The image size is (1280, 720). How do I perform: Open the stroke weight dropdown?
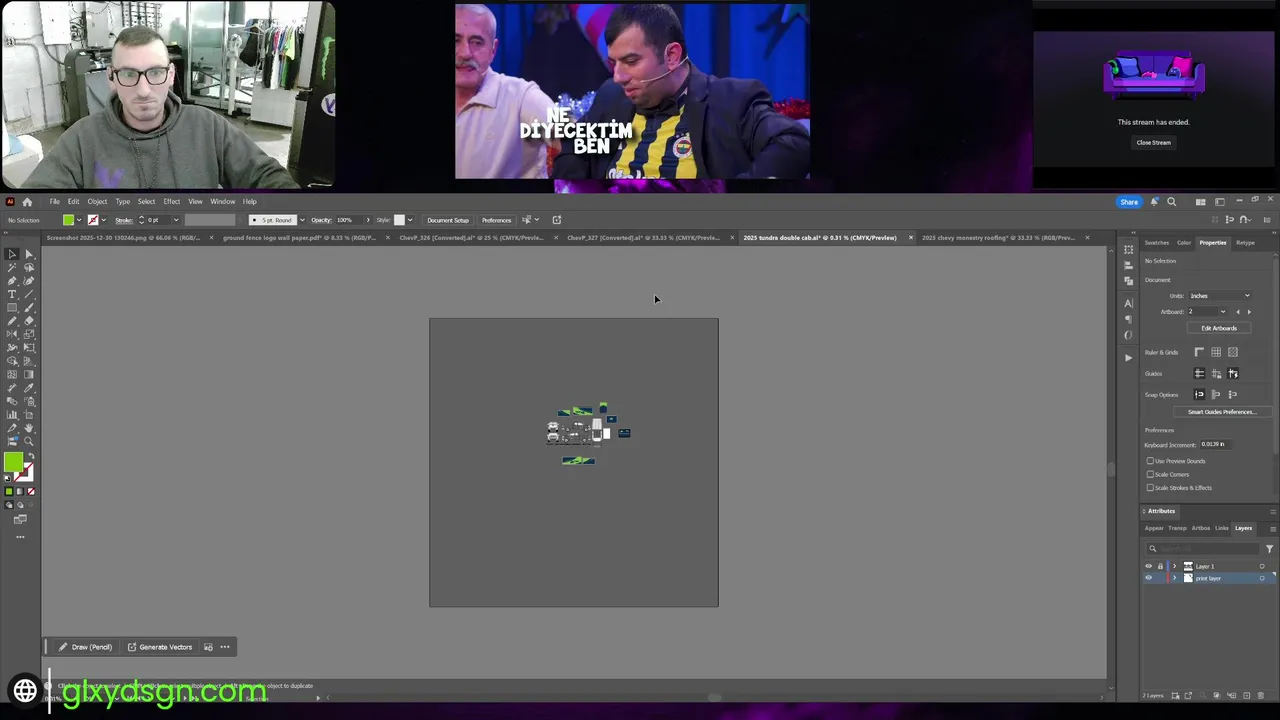[x=176, y=220]
